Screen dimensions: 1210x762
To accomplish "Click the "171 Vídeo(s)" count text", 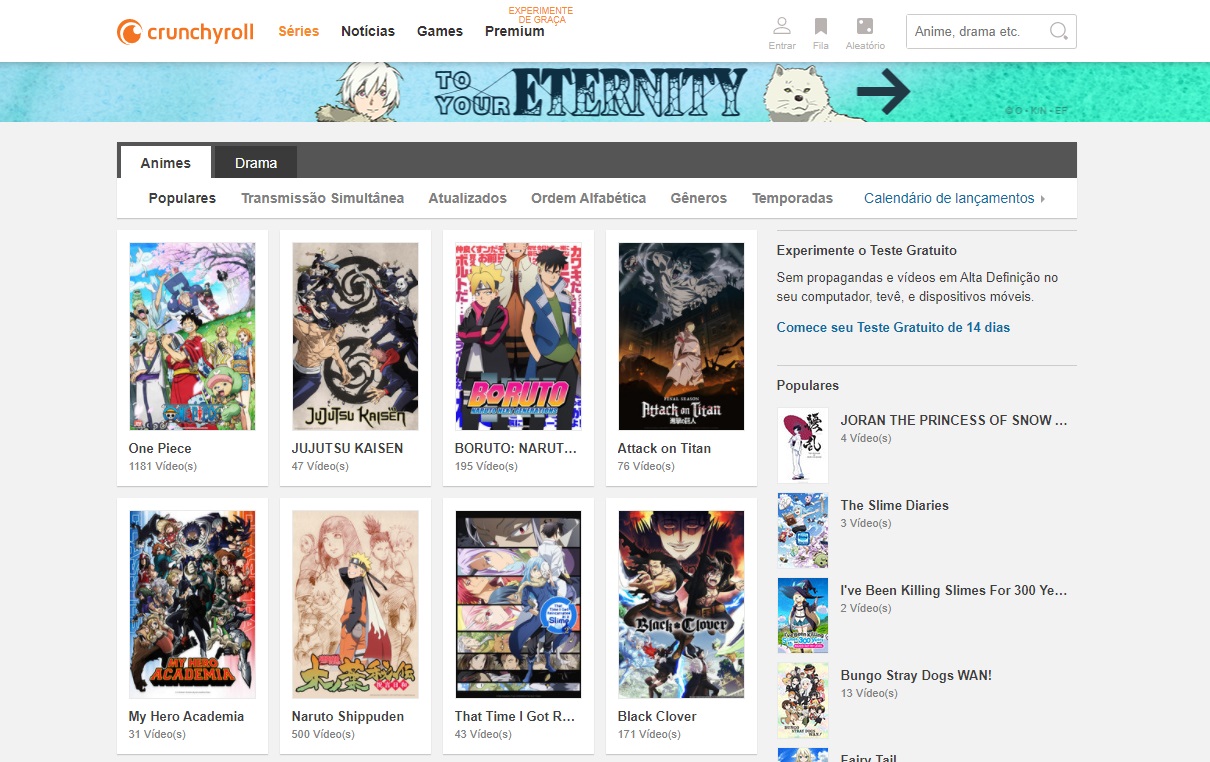I will click(649, 734).
